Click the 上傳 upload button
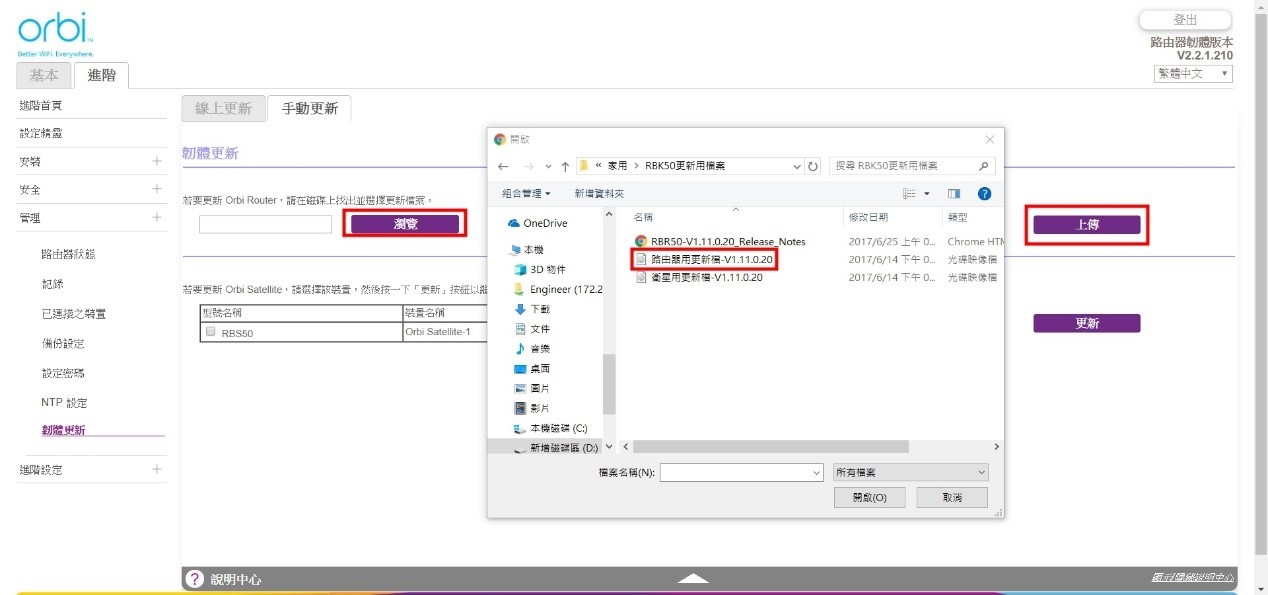1268x595 pixels. coord(1087,225)
